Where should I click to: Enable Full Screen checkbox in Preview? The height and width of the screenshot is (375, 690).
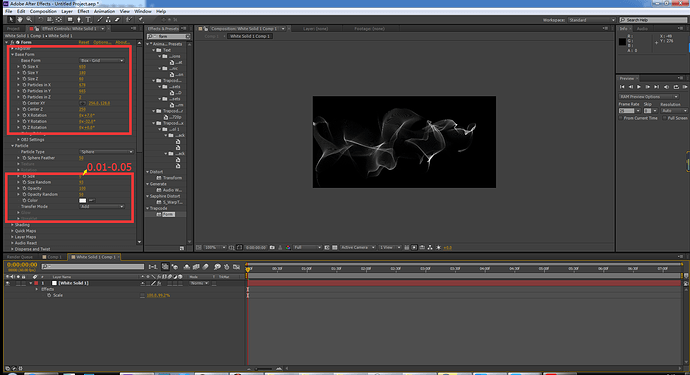click(x=665, y=118)
